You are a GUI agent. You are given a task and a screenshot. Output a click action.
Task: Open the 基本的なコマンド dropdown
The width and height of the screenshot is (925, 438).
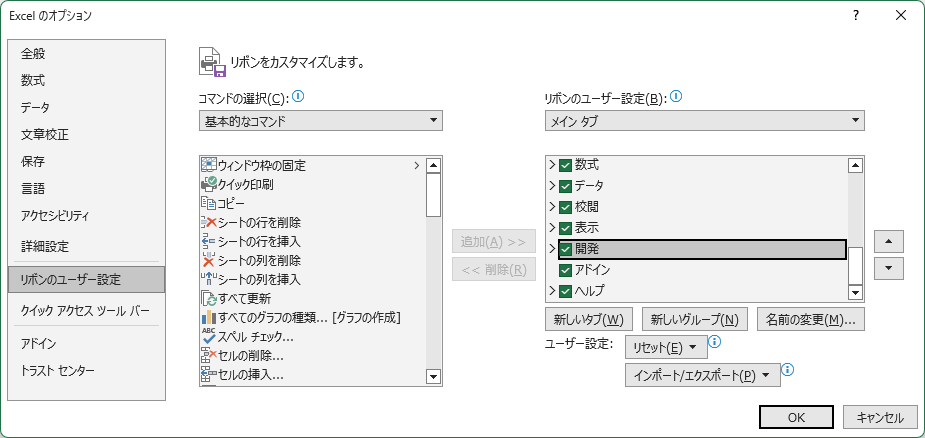pyautogui.click(x=321, y=121)
